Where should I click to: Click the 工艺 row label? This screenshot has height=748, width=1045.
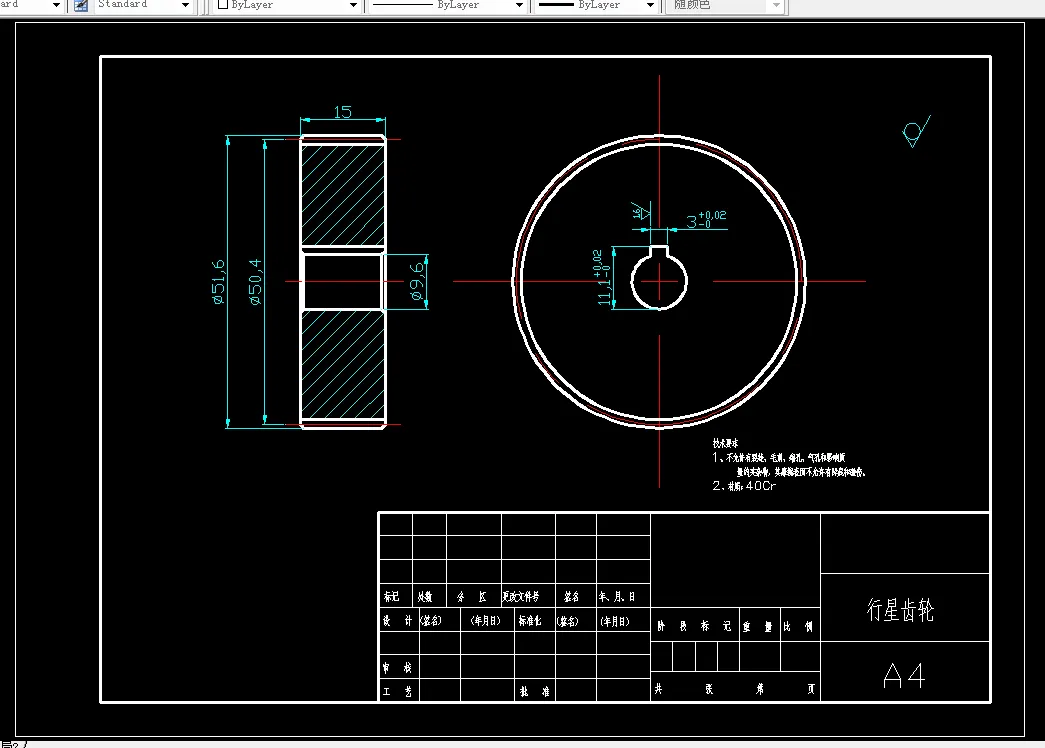pos(397,691)
